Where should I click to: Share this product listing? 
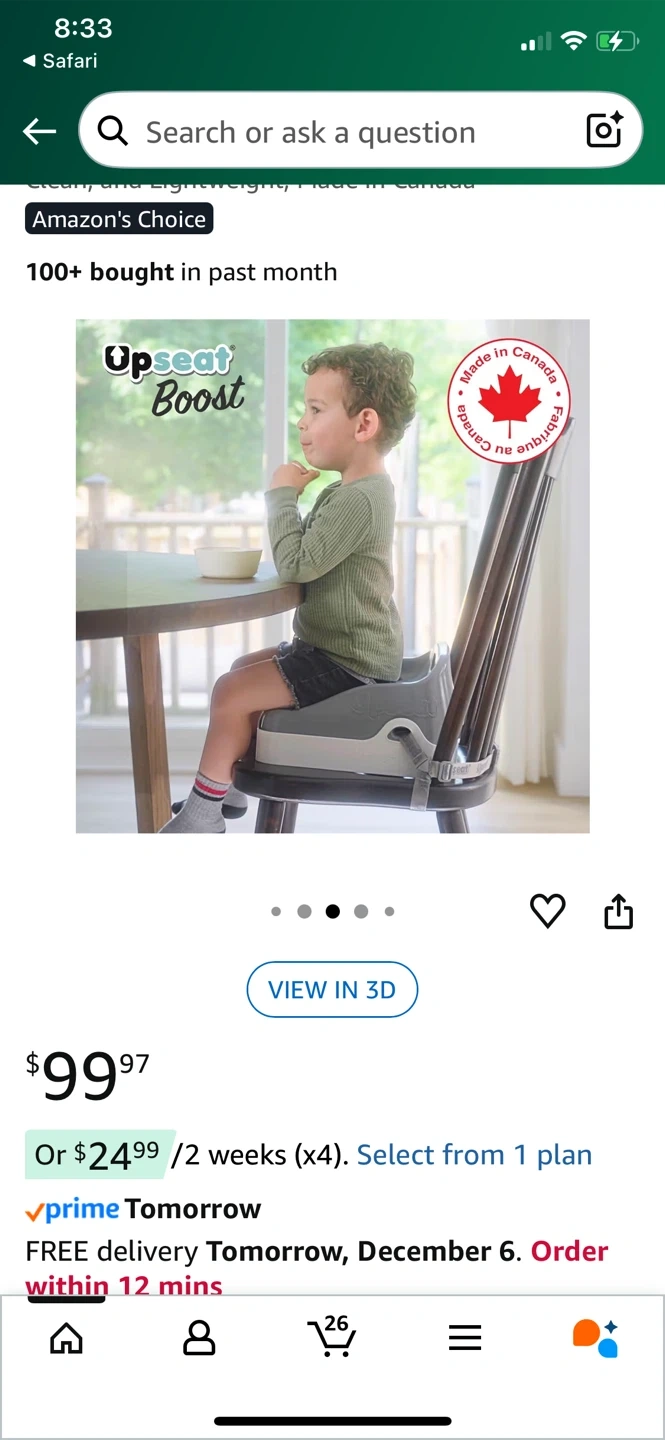(x=618, y=911)
